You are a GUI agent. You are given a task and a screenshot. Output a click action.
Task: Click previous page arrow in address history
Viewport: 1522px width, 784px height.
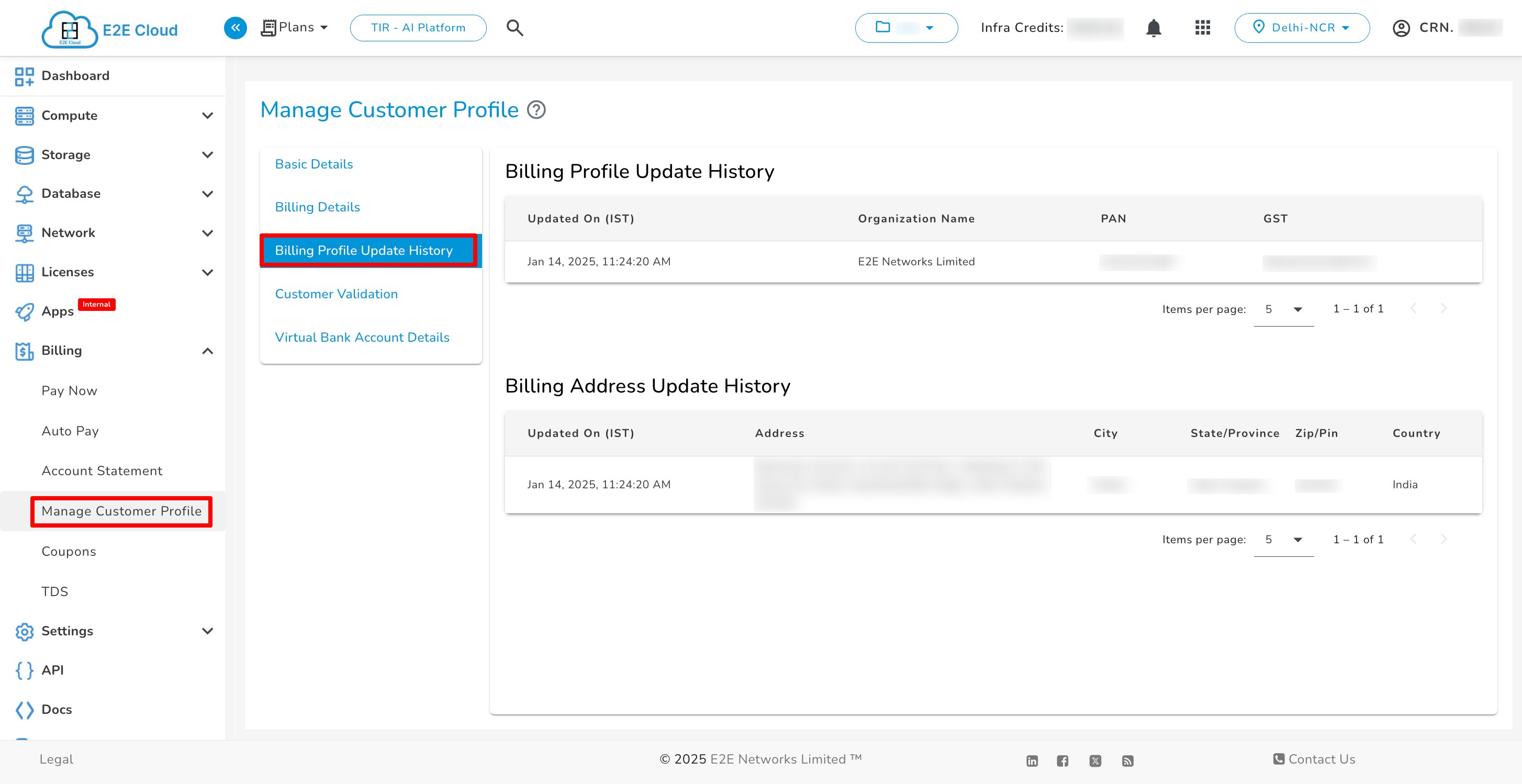(x=1413, y=539)
